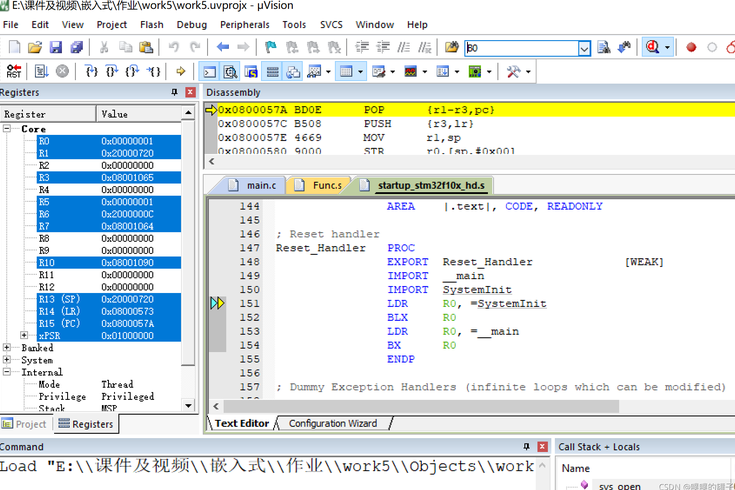The image size is (735, 490).
Task: Expand the Banked register group
Action: pyautogui.click(x=7, y=347)
